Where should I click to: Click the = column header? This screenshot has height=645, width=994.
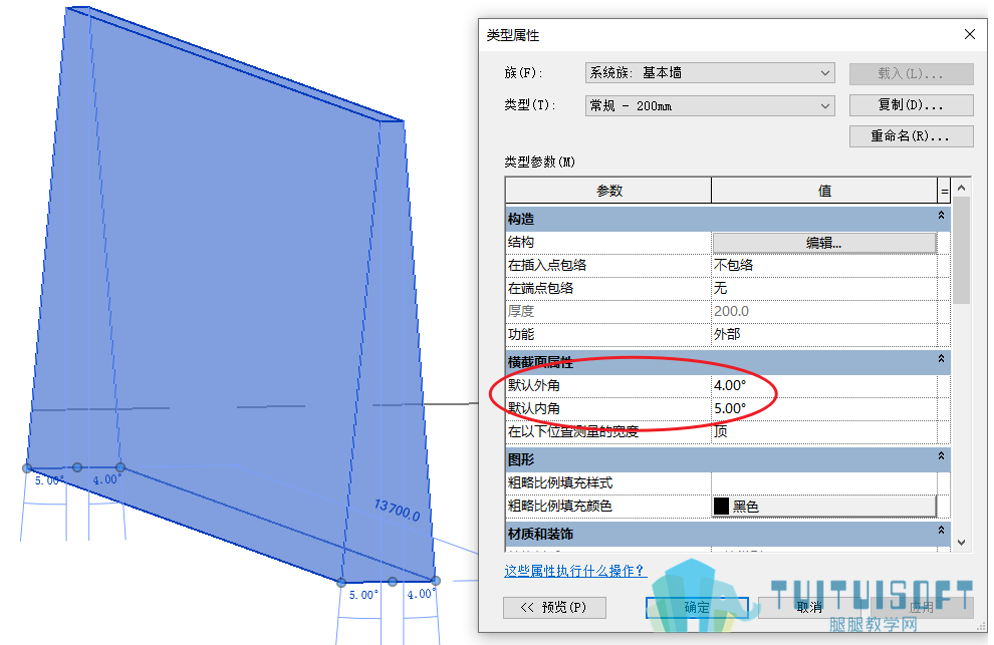pos(944,191)
